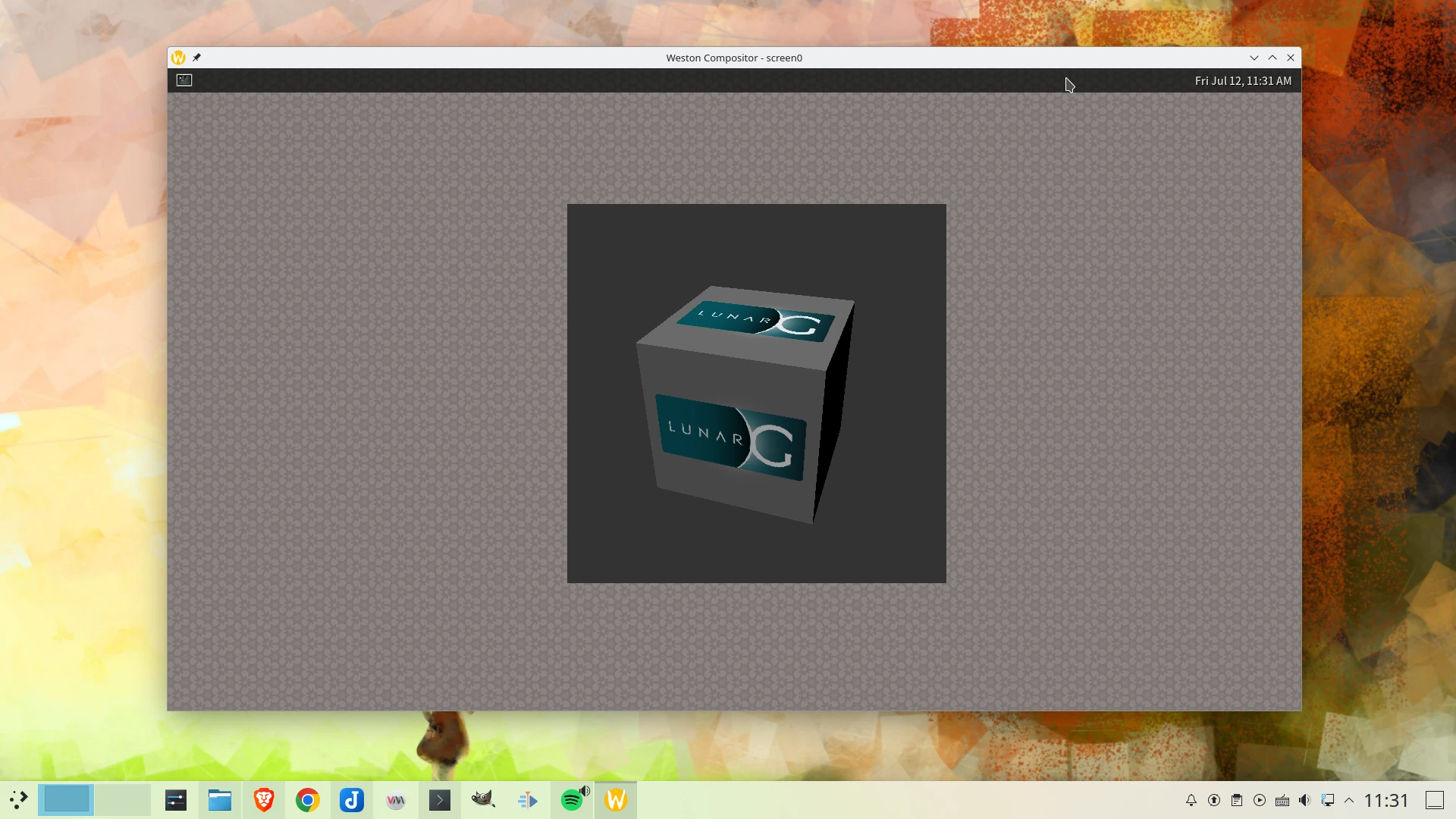1456x819 pixels.
Task: Switch to the second virtual desktop
Action: click(123, 800)
